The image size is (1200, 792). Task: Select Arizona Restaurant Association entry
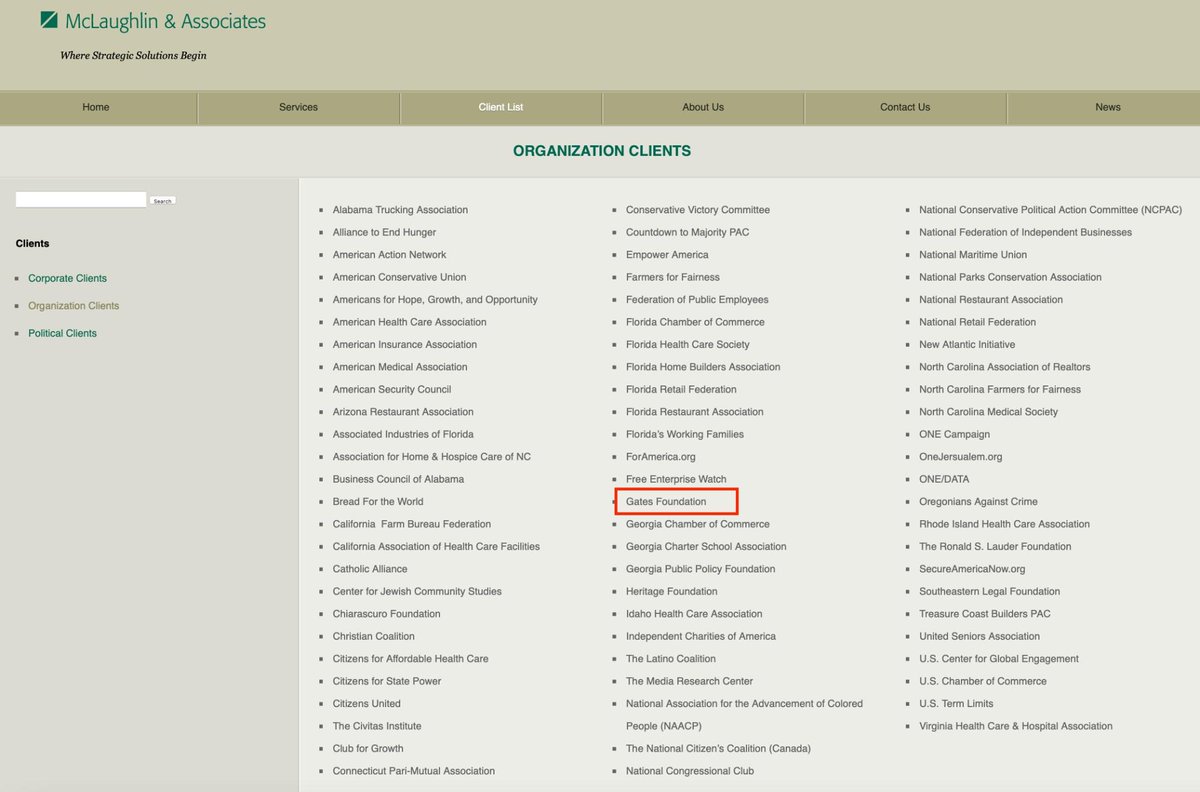pos(403,412)
